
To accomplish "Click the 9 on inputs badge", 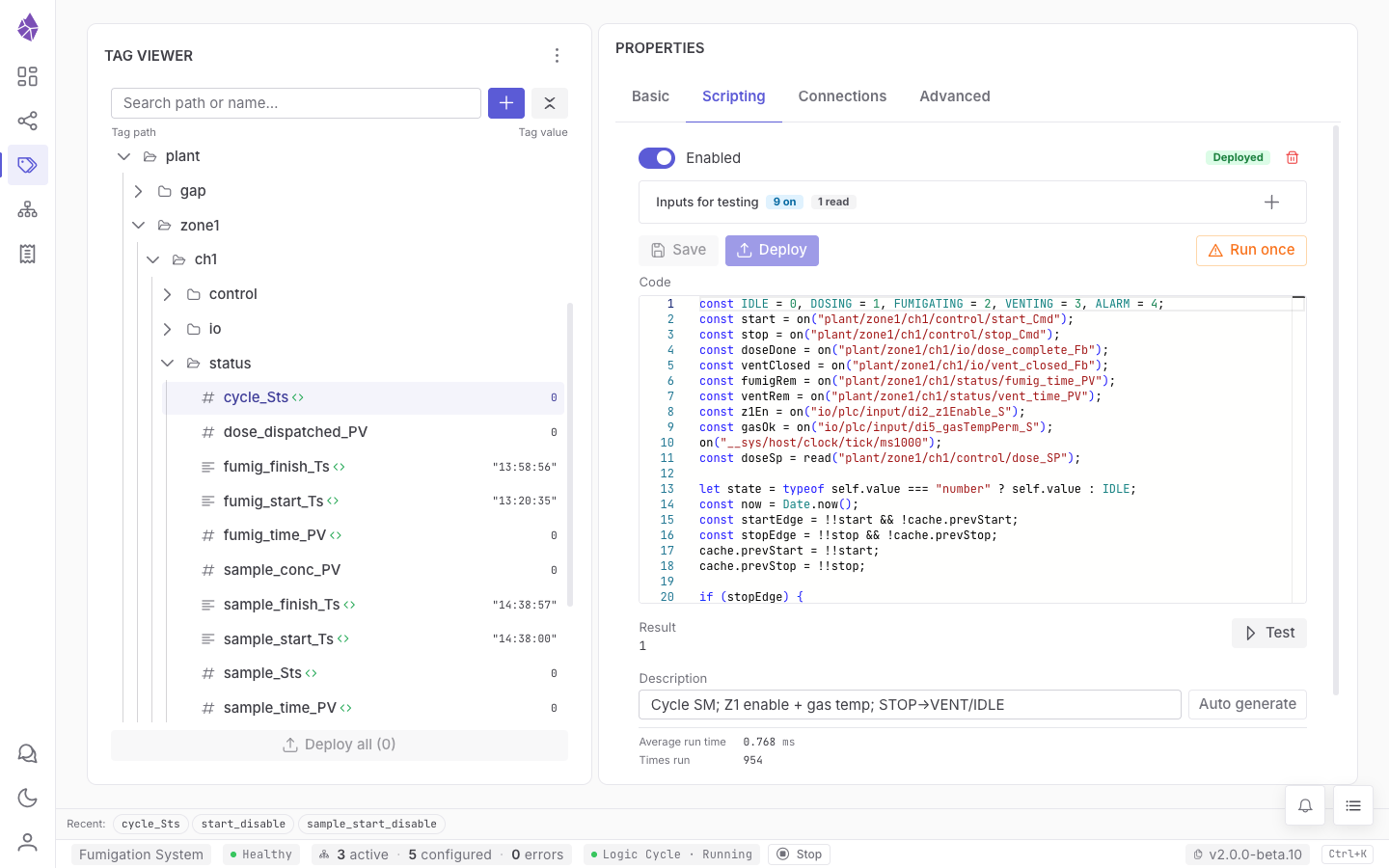I will pyautogui.click(x=784, y=202).
